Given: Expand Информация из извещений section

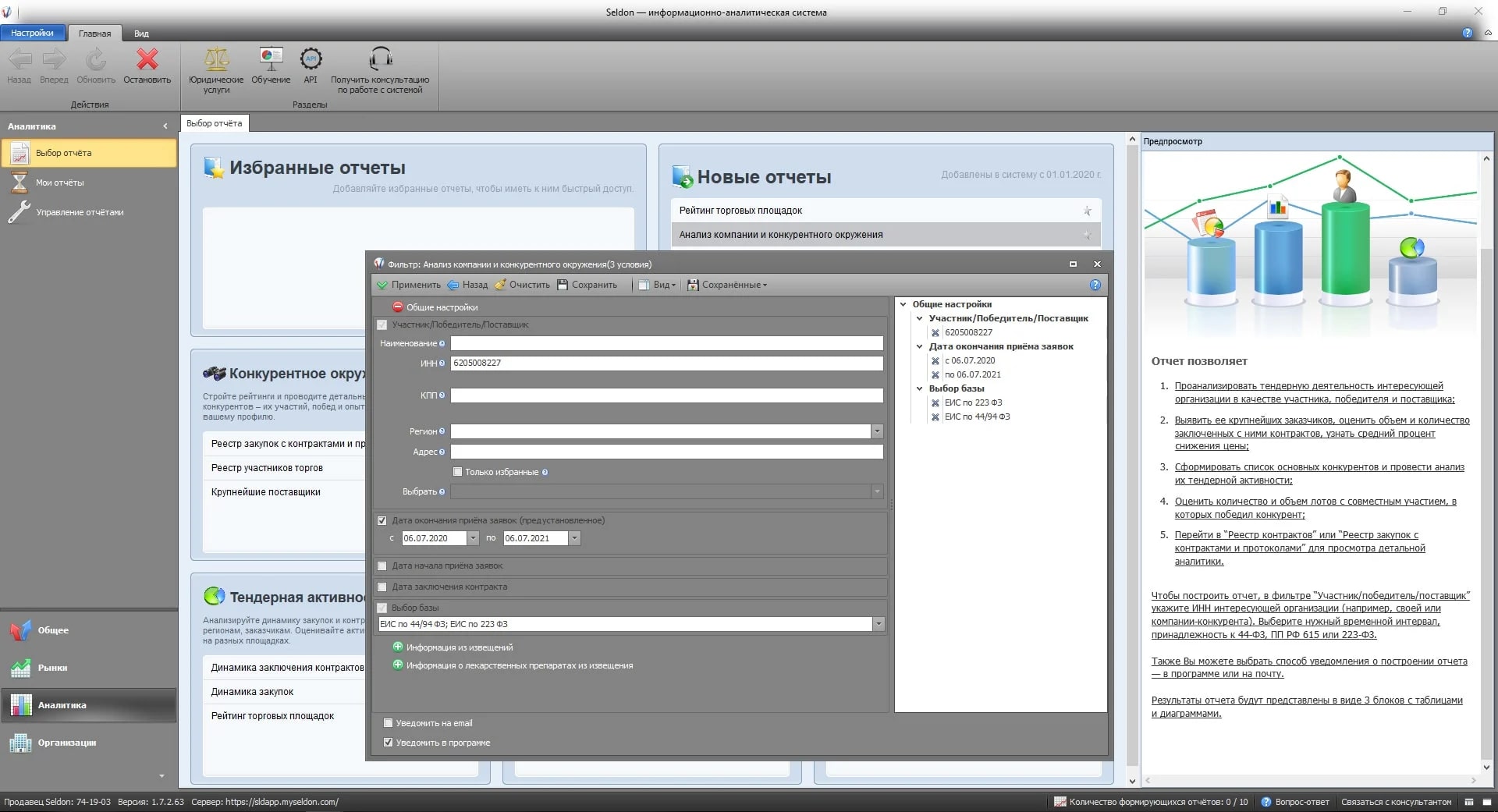Looking at the screenshot, I should point(398,647).
